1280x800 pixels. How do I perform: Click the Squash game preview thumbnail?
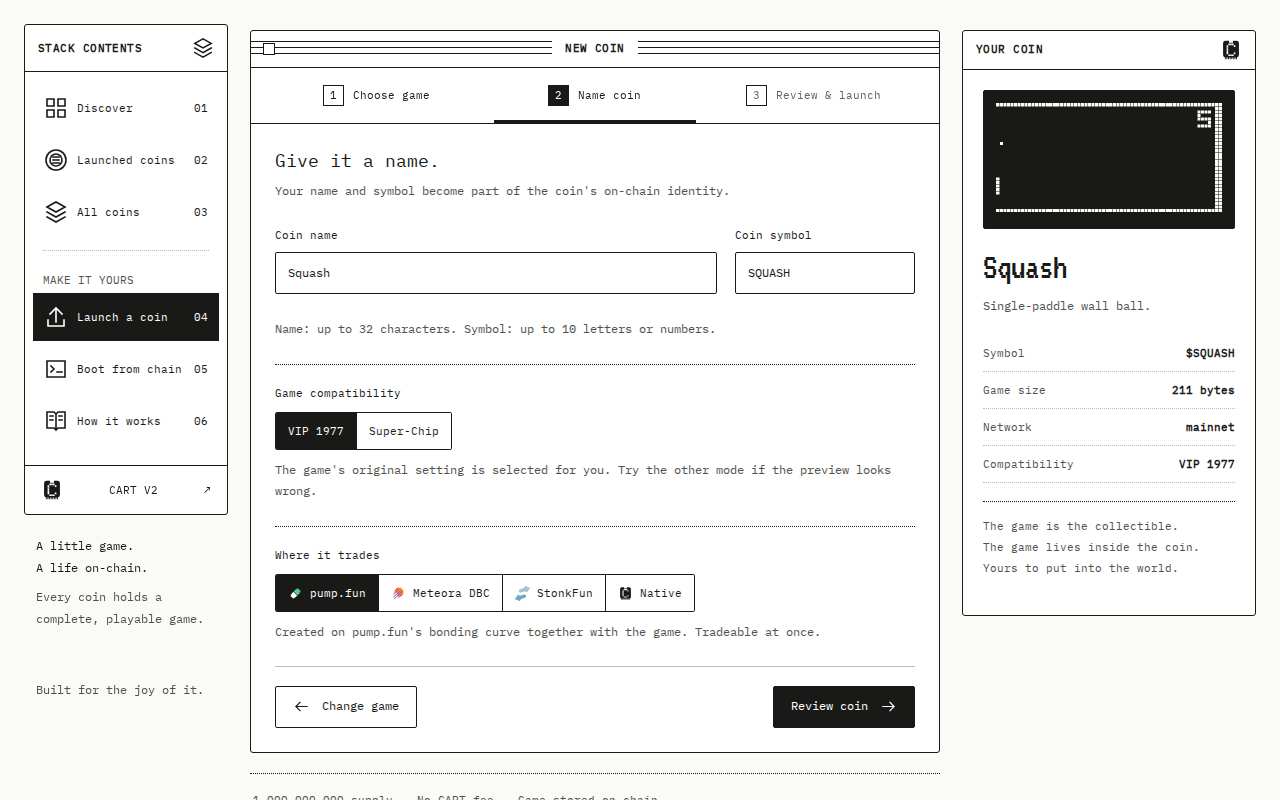[1109, 159]
